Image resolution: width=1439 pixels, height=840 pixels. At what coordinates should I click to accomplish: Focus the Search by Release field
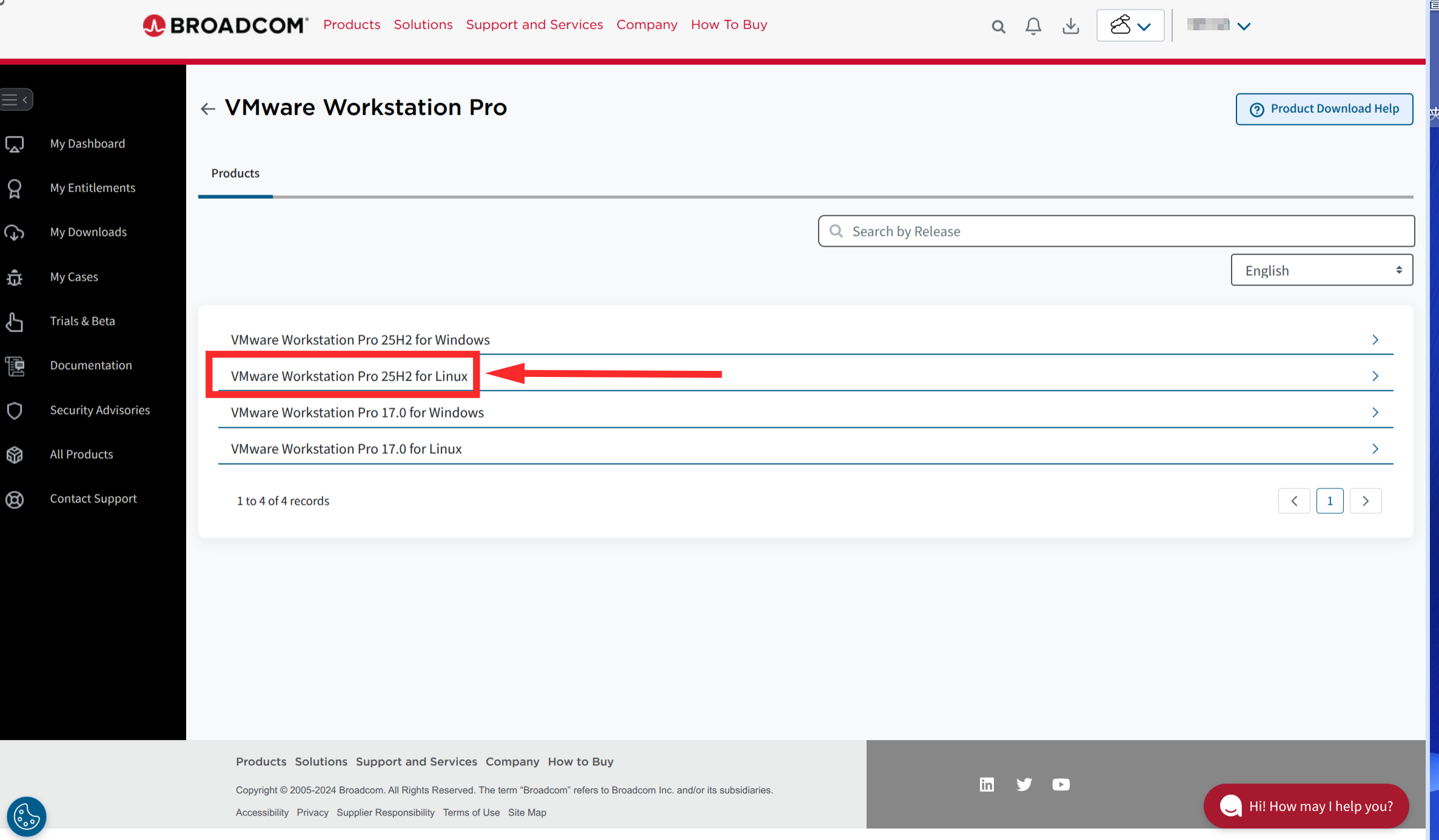click(1116, 231)
